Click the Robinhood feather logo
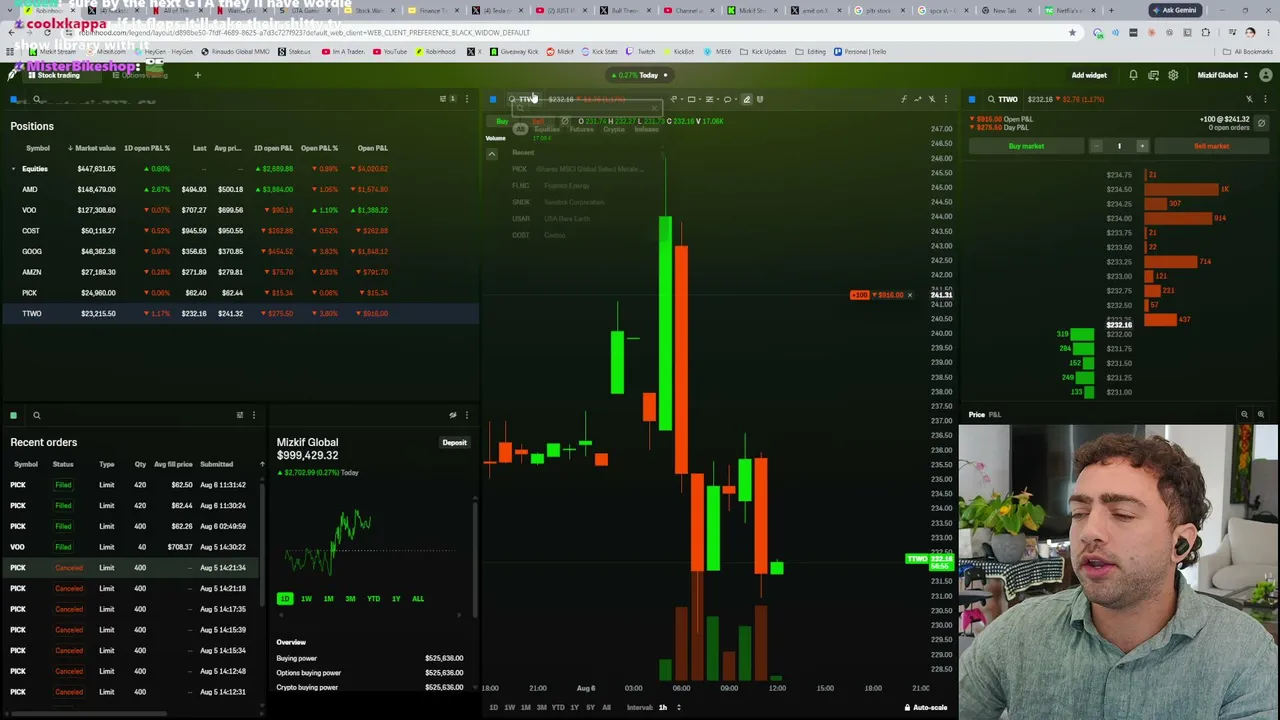 point(13,75)
